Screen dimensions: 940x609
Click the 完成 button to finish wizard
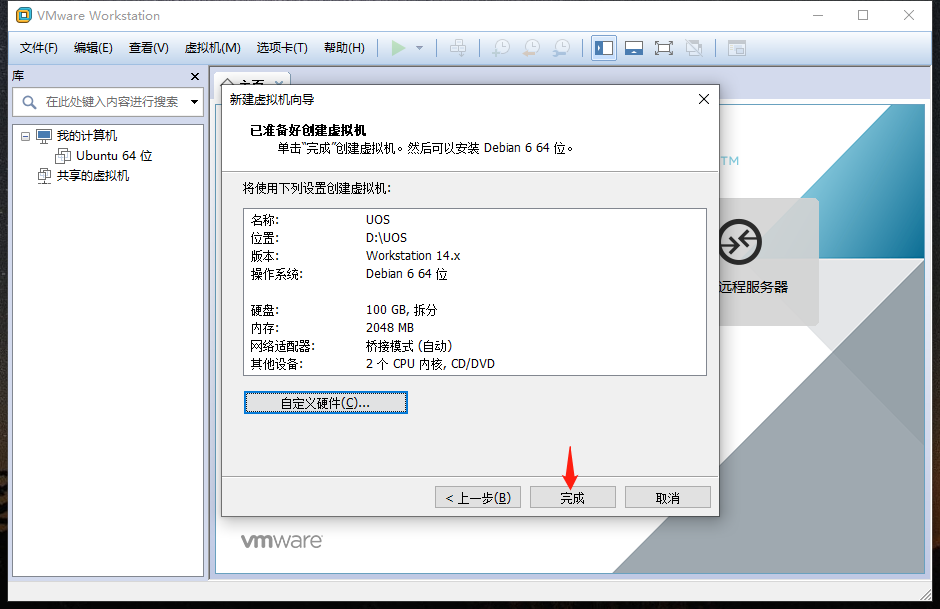click(572, 497)
